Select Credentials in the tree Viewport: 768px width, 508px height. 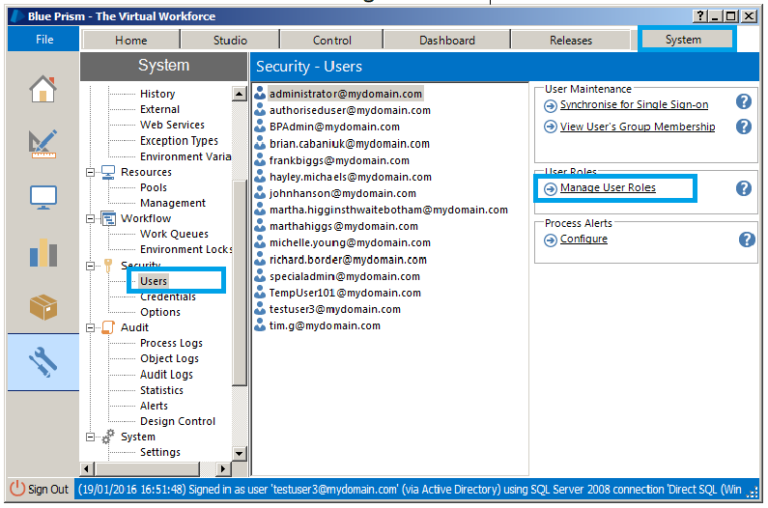point(168,296)
